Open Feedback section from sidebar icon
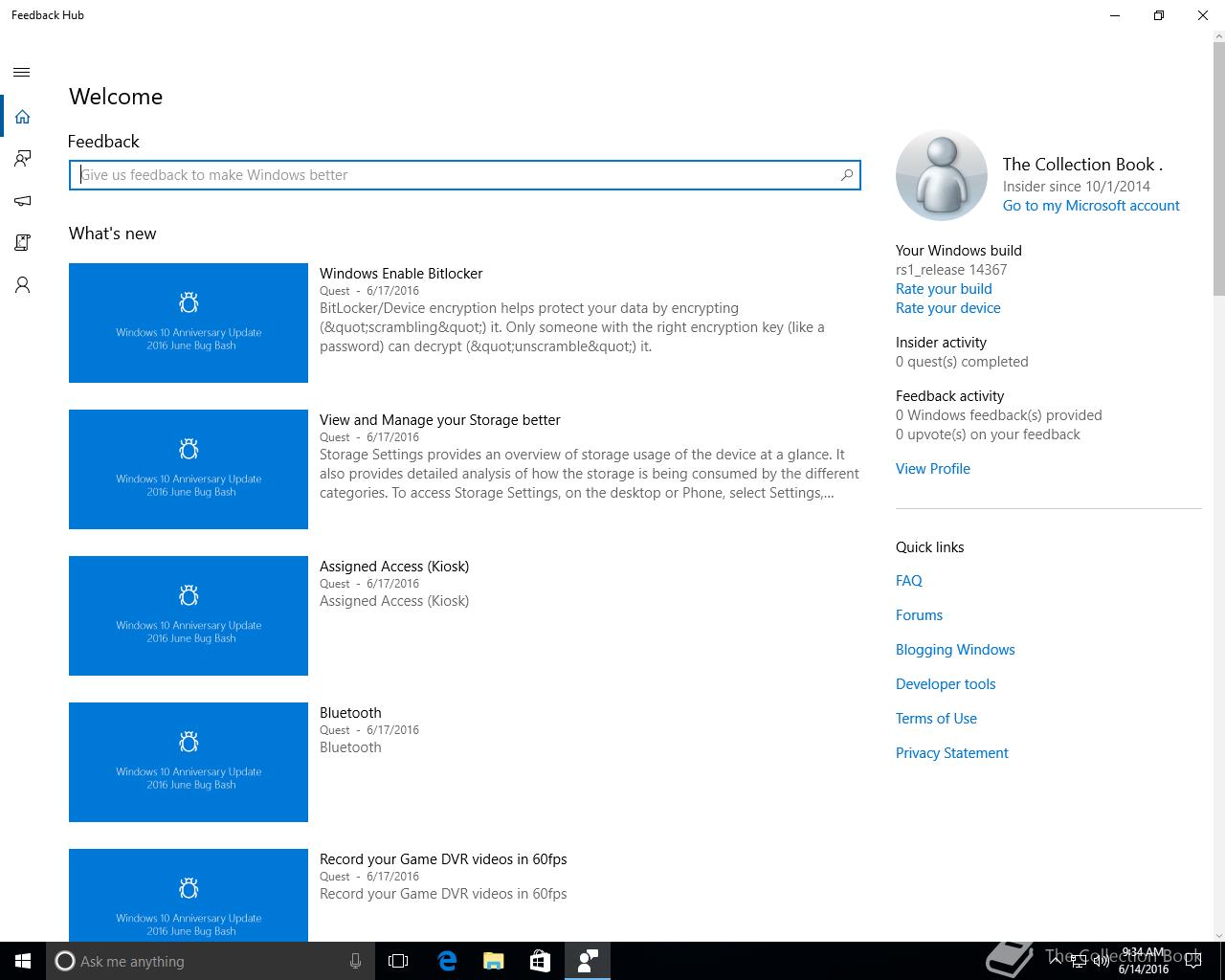The height and width of the screenshot is (980, 1225). [22, 159]
